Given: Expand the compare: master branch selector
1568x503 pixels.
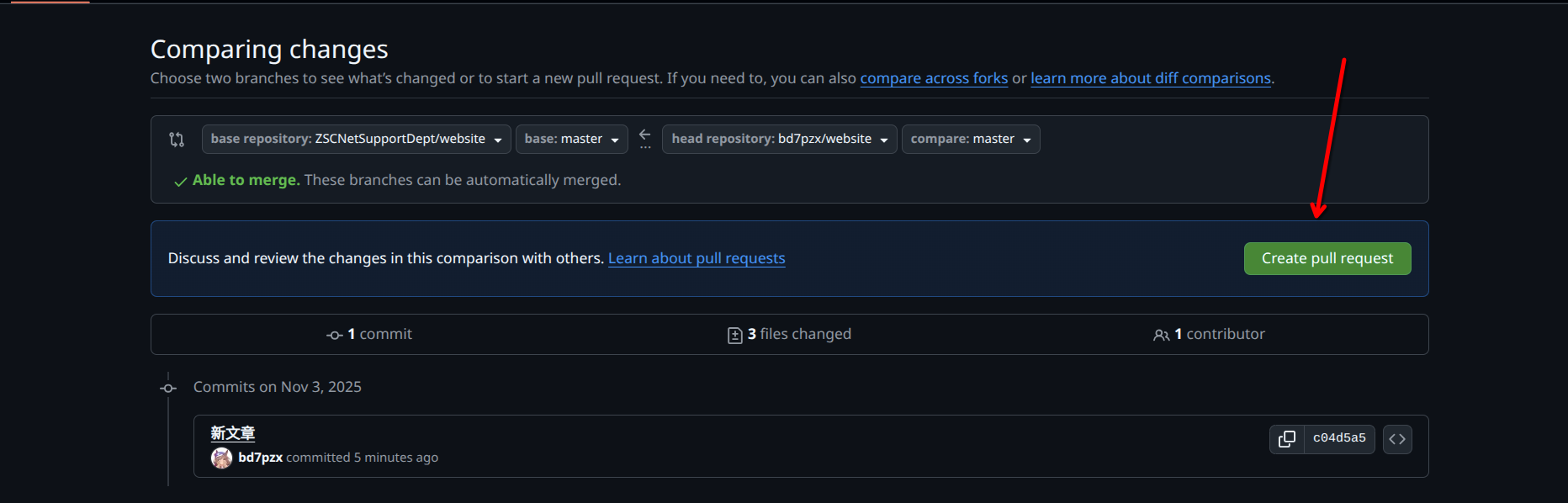Looking at the screenshot, I should pos(970,140).
